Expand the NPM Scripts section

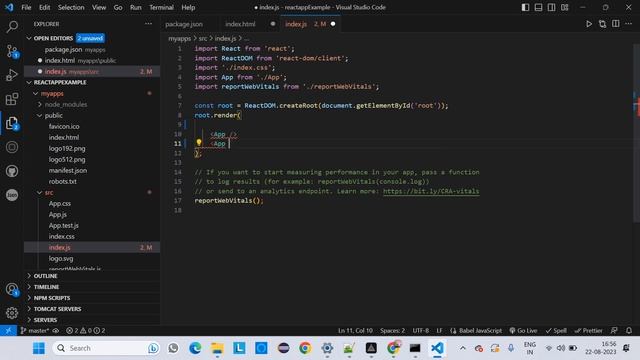29,298
